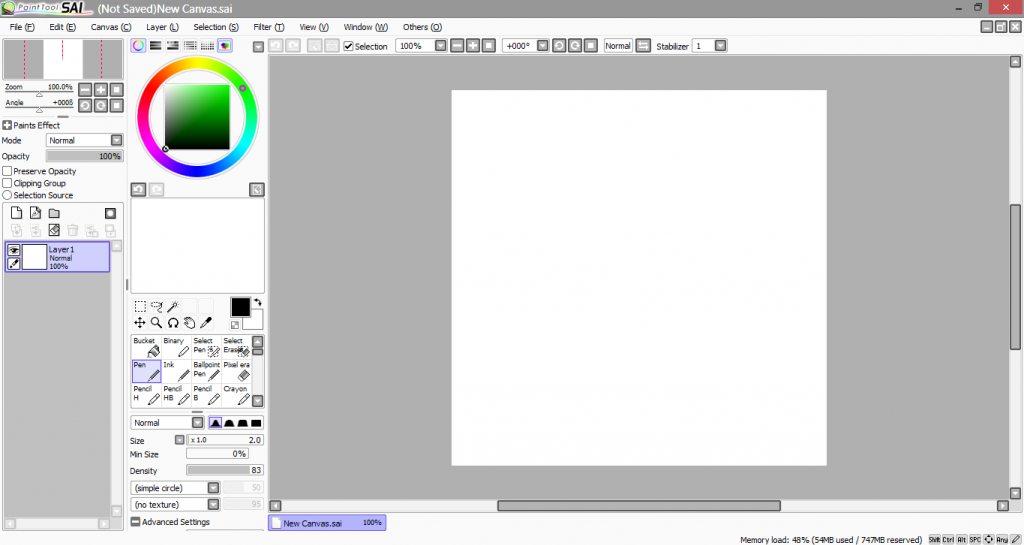
Task: Pick the Eyedropper tool
Action: pos(206,323)
